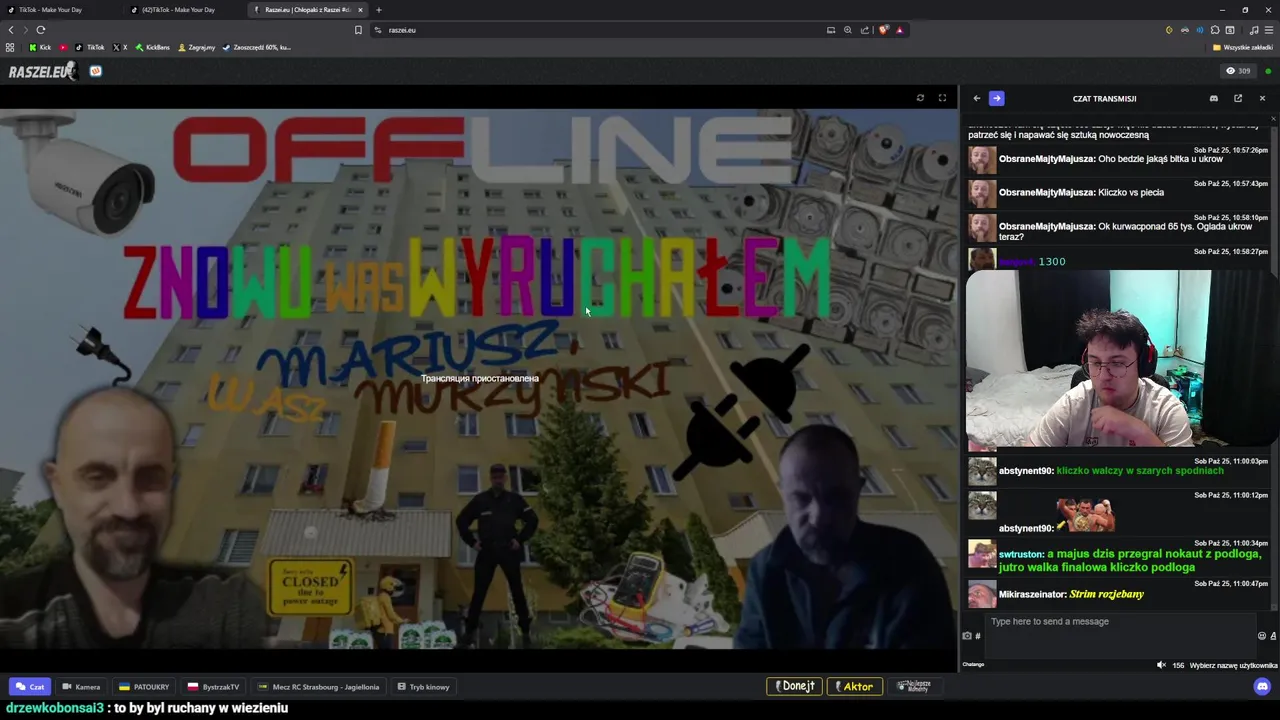Screen dimensions: 1280x720
Task: Go back in browser history
Action: [x=11, y=30]
